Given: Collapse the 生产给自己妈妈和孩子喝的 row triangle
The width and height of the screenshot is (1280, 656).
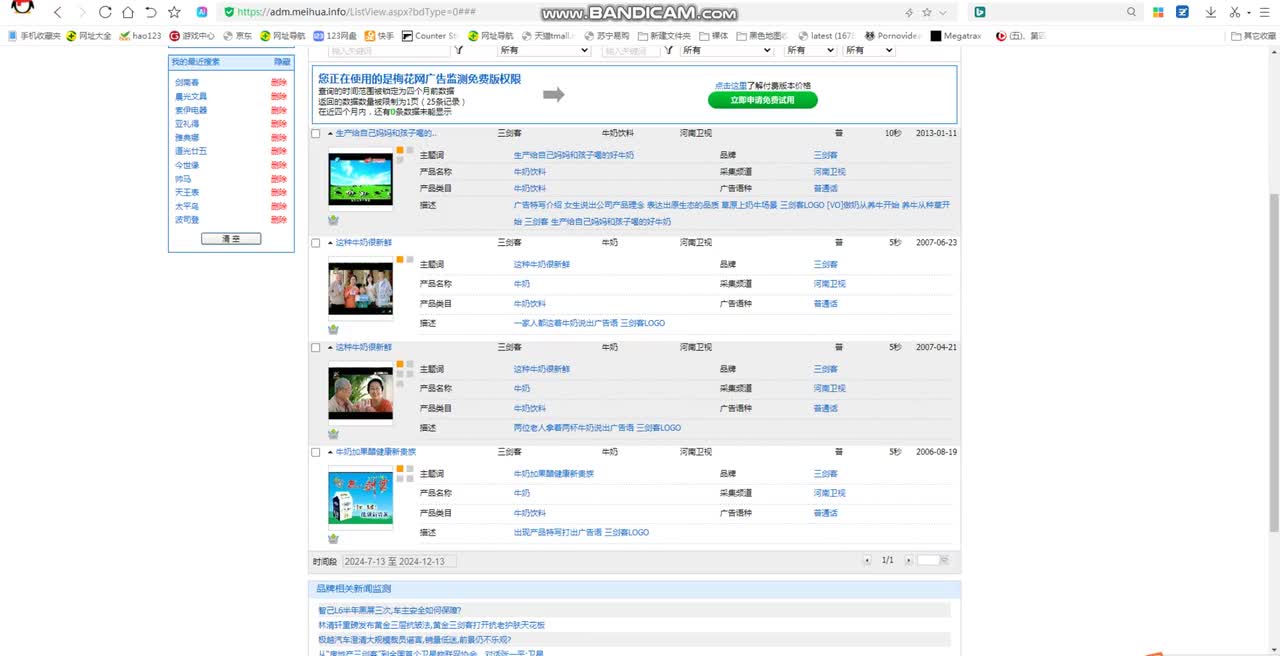Looking at the screenshot, I should click(x=330, y=133).
